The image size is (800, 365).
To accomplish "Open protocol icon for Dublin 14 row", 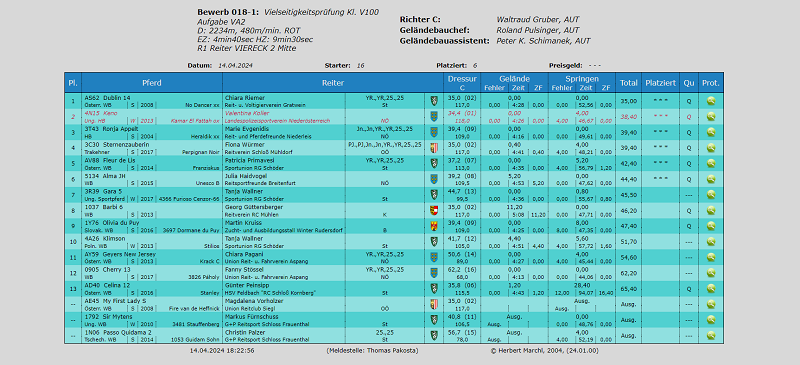I will point(711,101).
